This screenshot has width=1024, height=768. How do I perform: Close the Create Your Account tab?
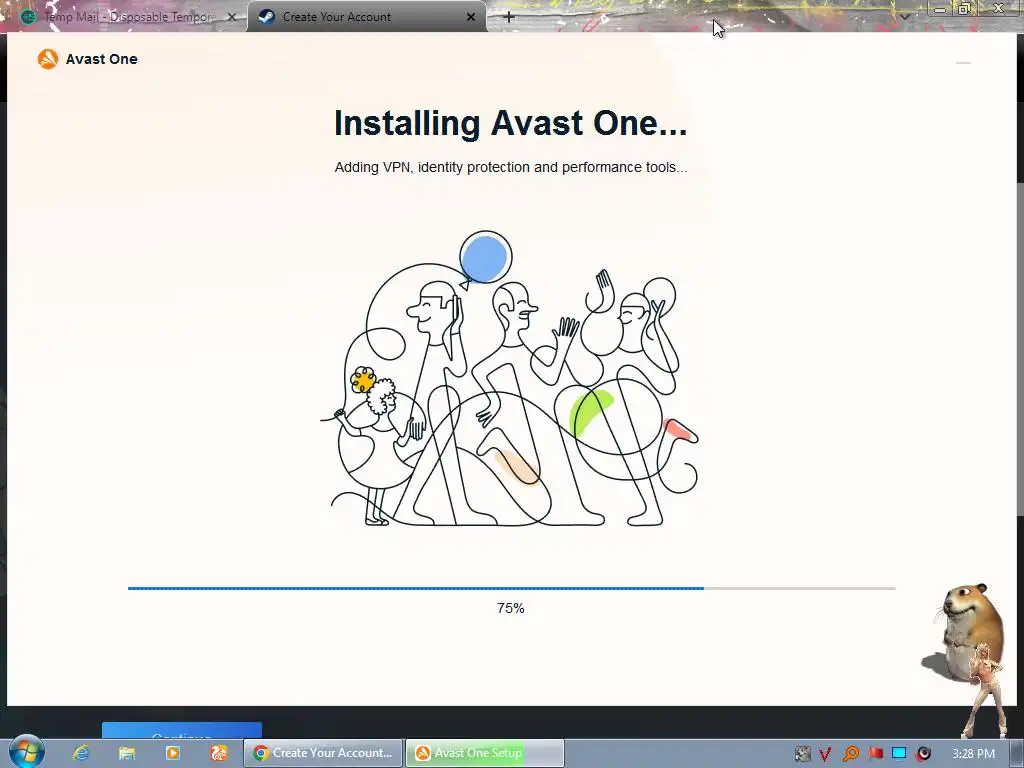[x=471, y=17]
